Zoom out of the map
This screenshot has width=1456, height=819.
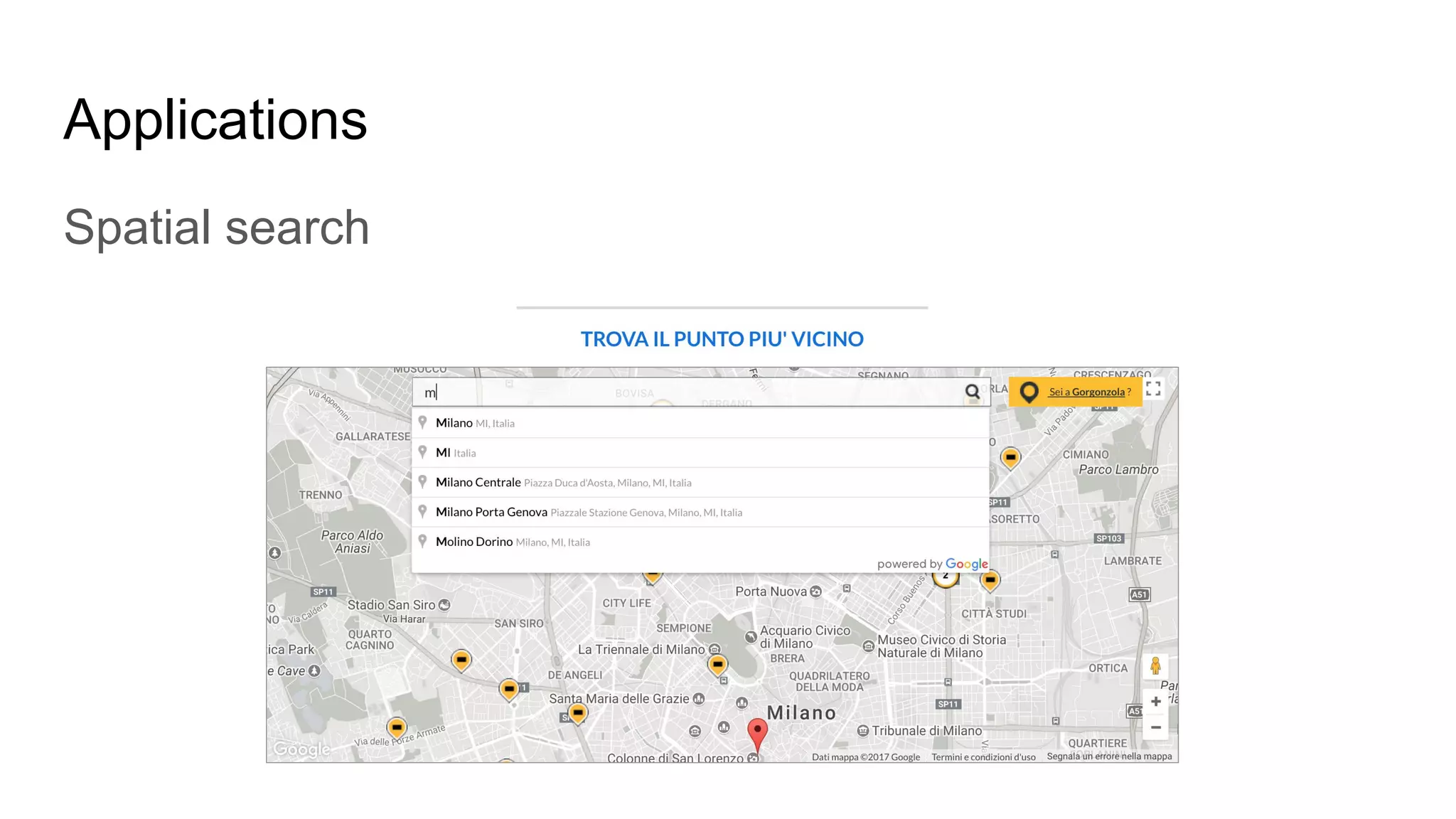point(1156,727)
